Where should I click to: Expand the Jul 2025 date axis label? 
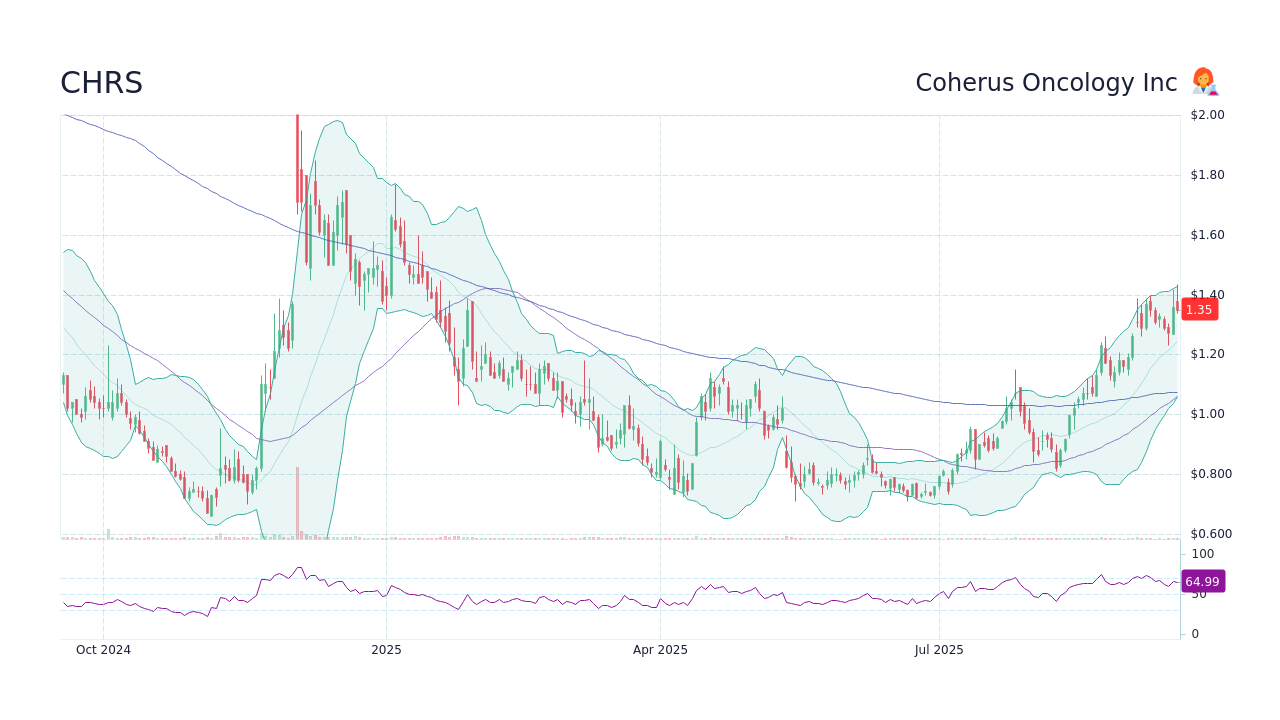938,649
